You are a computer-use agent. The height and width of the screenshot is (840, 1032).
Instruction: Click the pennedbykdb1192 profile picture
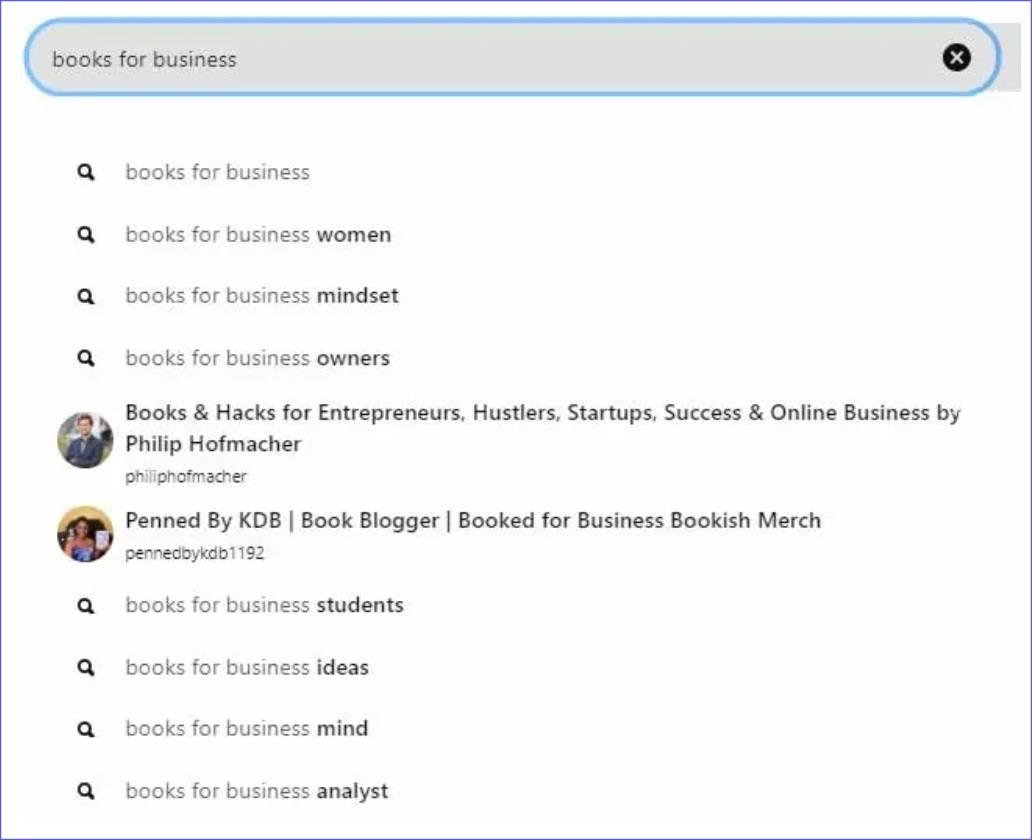click(85, 533)
